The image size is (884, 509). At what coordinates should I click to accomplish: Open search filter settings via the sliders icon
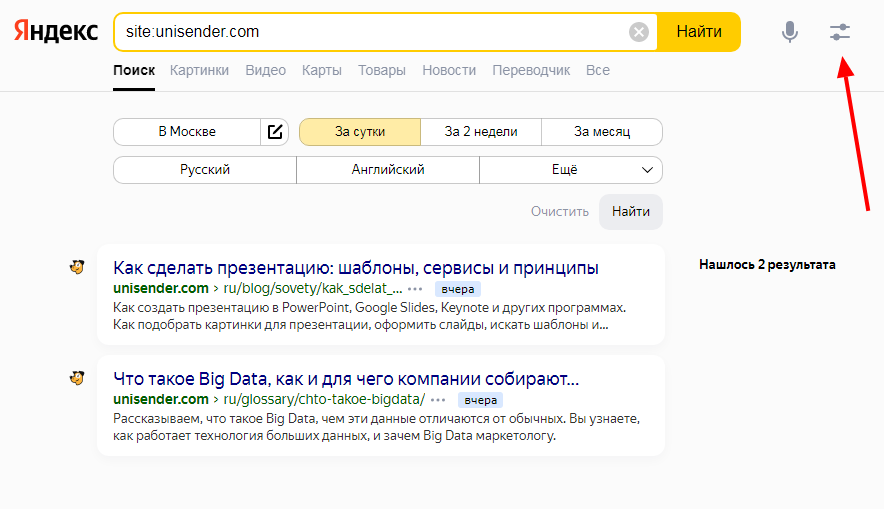click(839, 32)
